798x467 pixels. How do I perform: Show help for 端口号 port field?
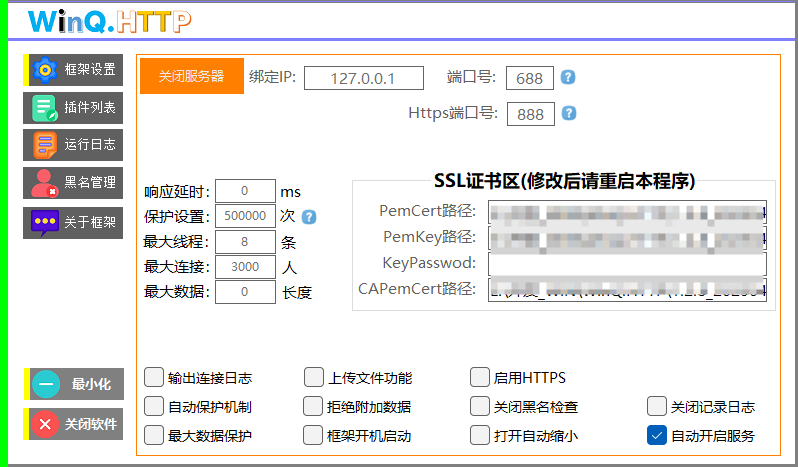[x=568, y=77]
